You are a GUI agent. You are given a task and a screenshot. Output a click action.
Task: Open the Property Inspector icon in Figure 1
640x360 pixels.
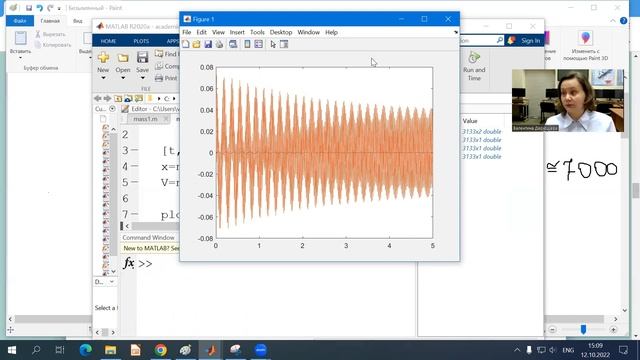coord(284,44)
